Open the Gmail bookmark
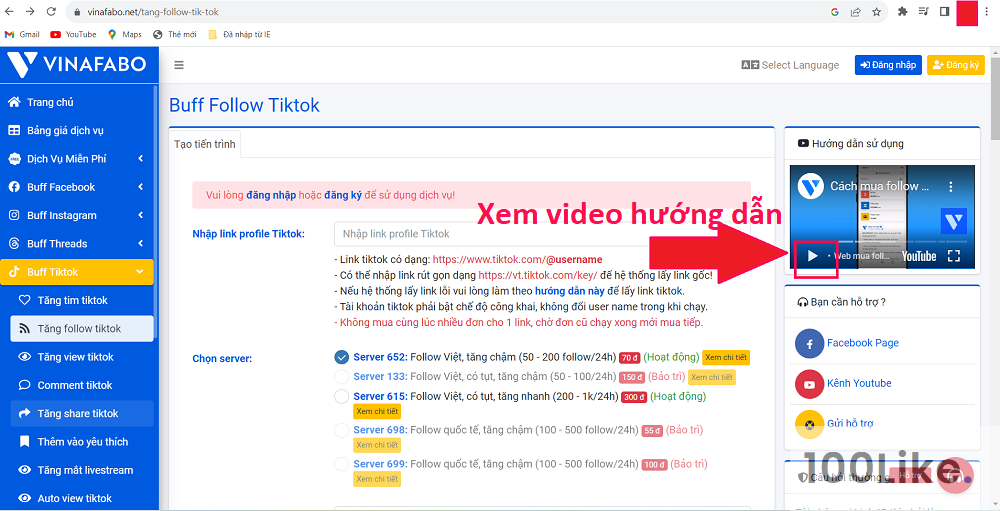Image resolution: width=1000 pixels, height=511 pixels. (22, 34)
